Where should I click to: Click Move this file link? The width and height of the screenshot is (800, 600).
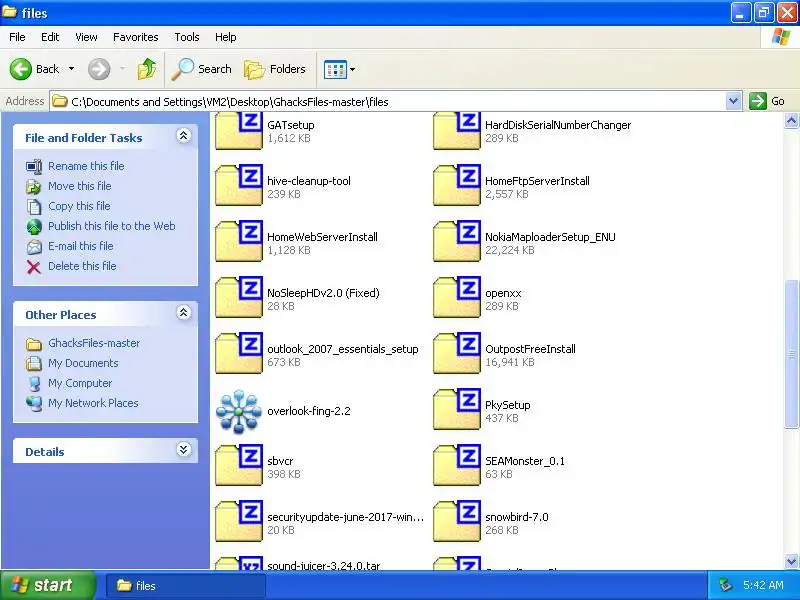click(x=80, y=186)
